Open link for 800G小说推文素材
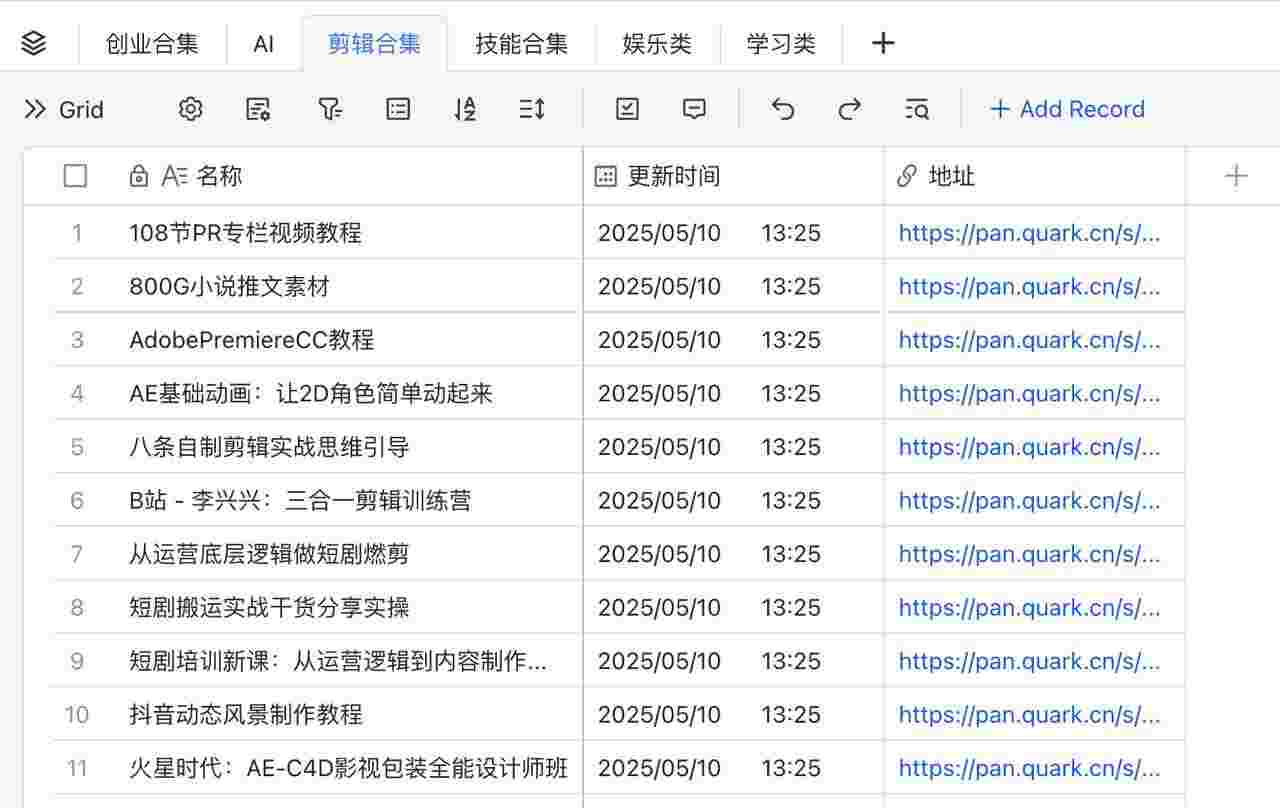Image resolution: width=1280 pixels, height=808 pixels. pyautogui.click(x=1029, y=287)
